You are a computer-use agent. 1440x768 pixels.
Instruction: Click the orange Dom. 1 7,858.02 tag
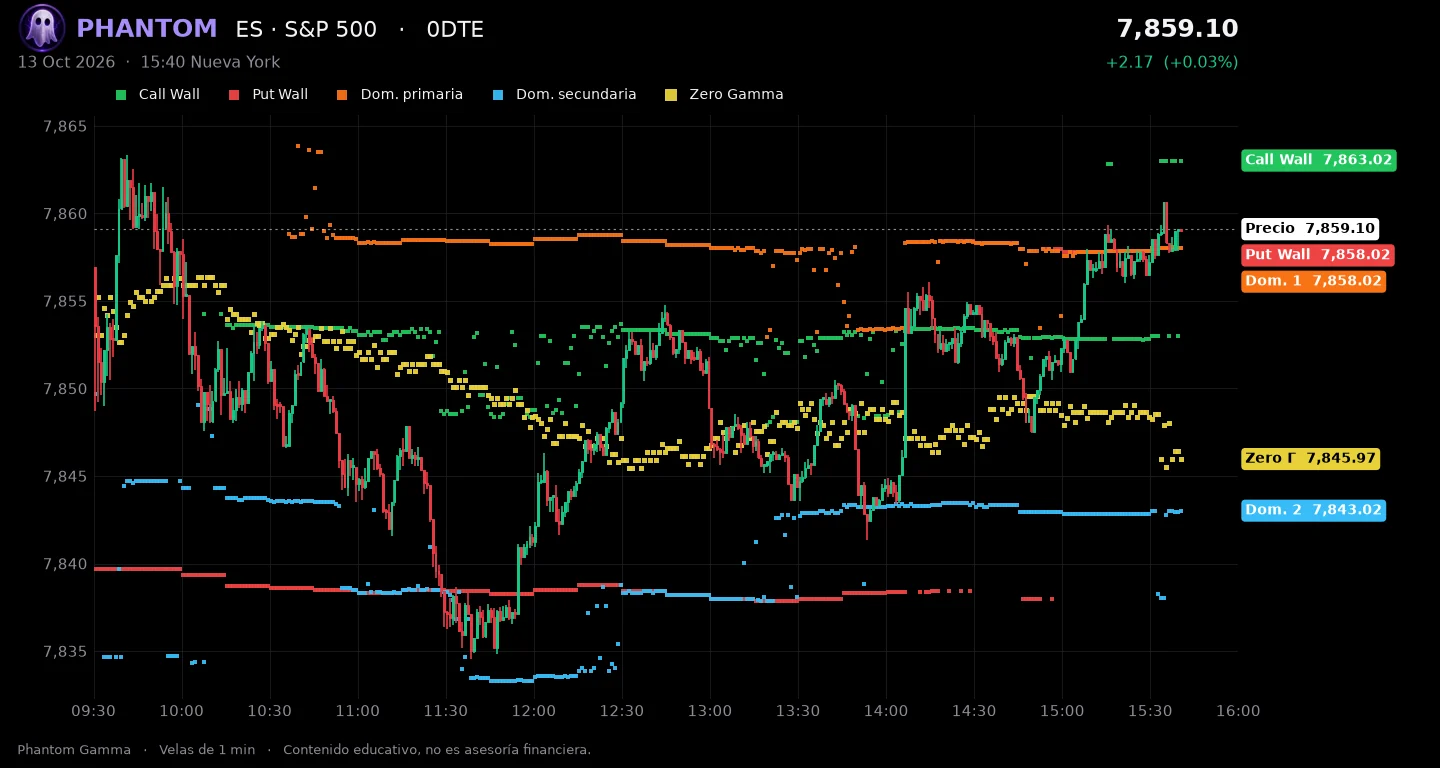[1313, 282]
